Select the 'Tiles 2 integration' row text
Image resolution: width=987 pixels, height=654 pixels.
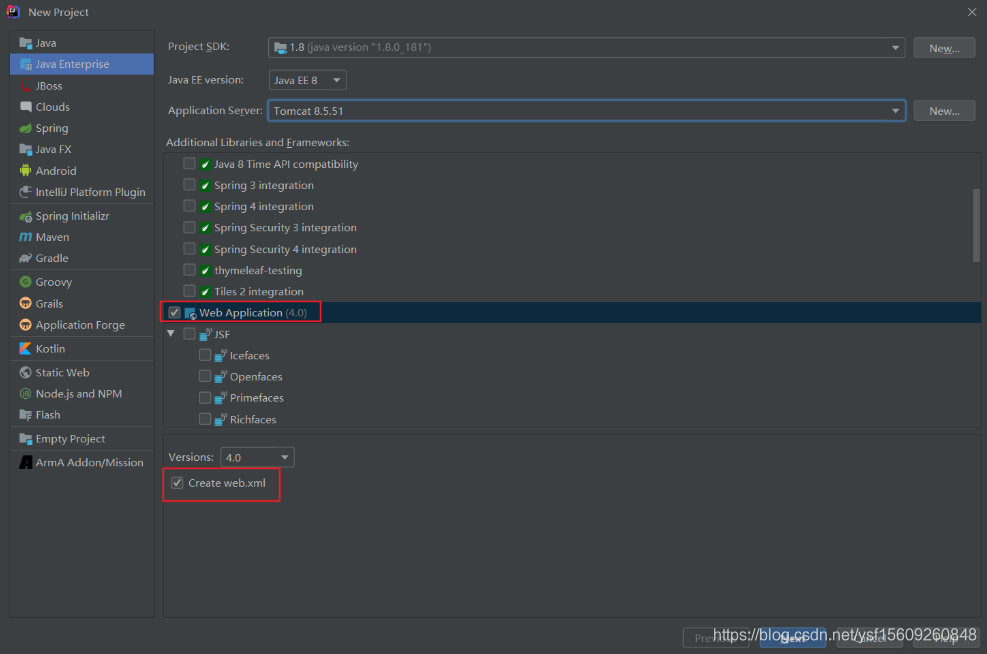259,291
